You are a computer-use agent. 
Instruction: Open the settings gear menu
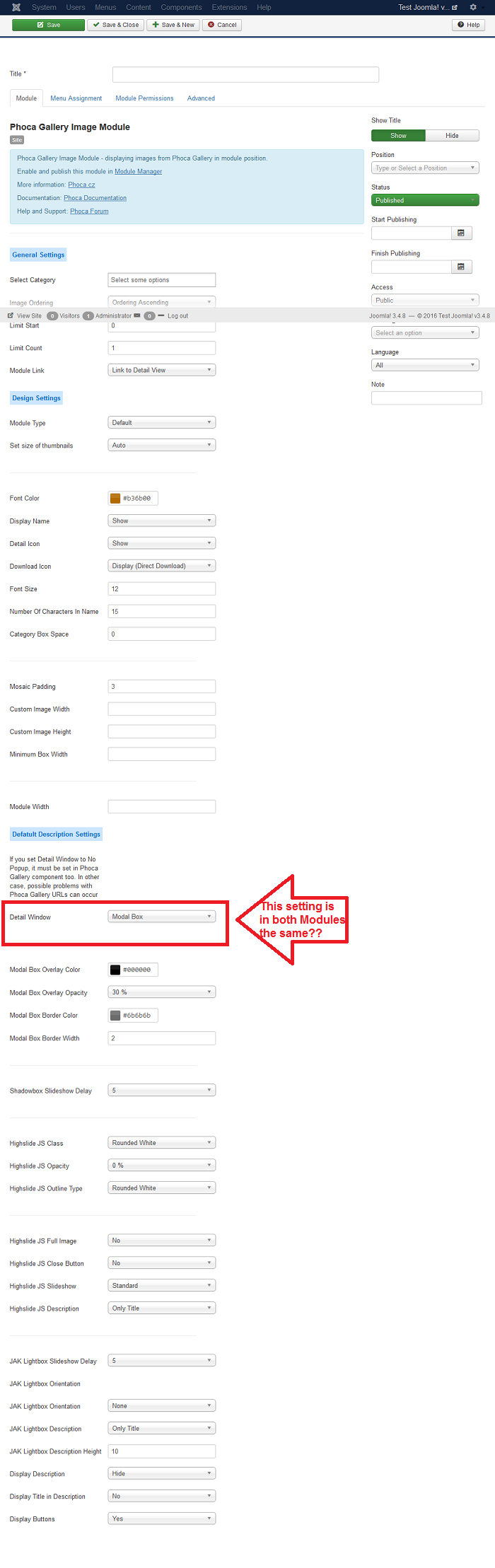point(473,7)
